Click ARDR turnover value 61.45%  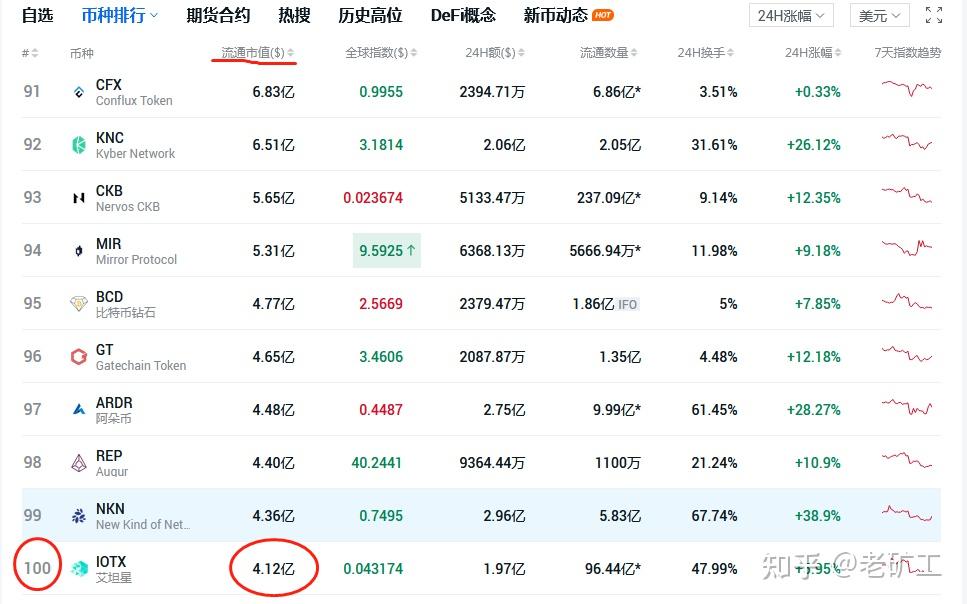coord(714,410)
